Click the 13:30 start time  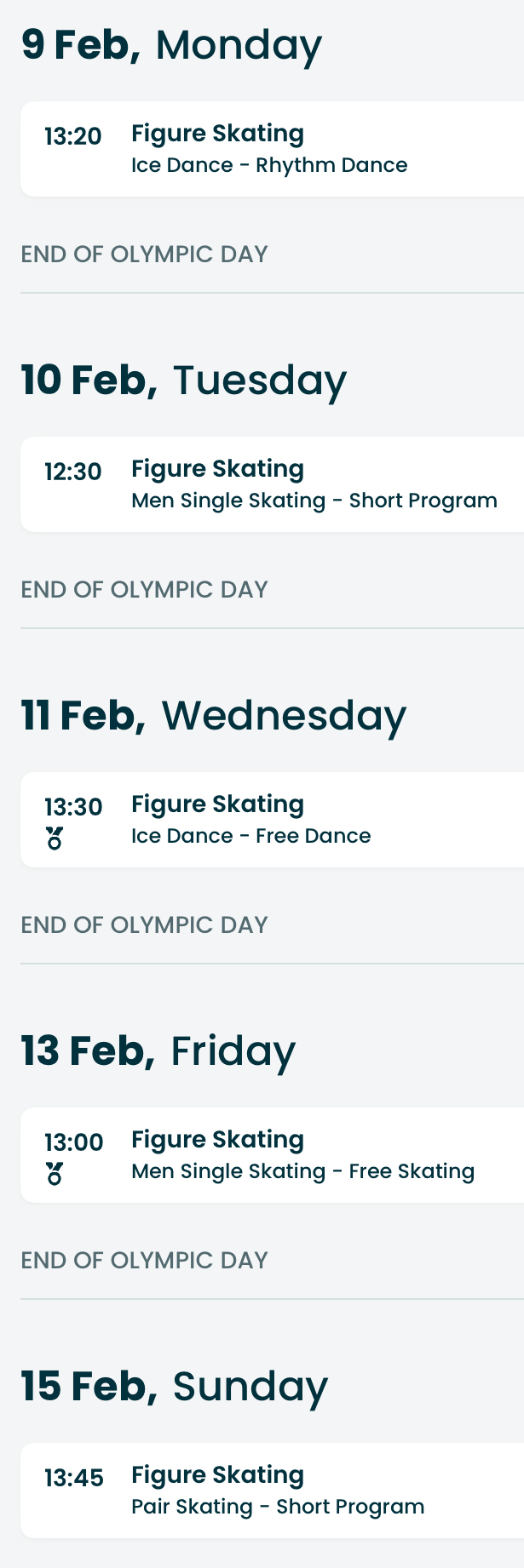pyautogui.click(x=73, y=807)
